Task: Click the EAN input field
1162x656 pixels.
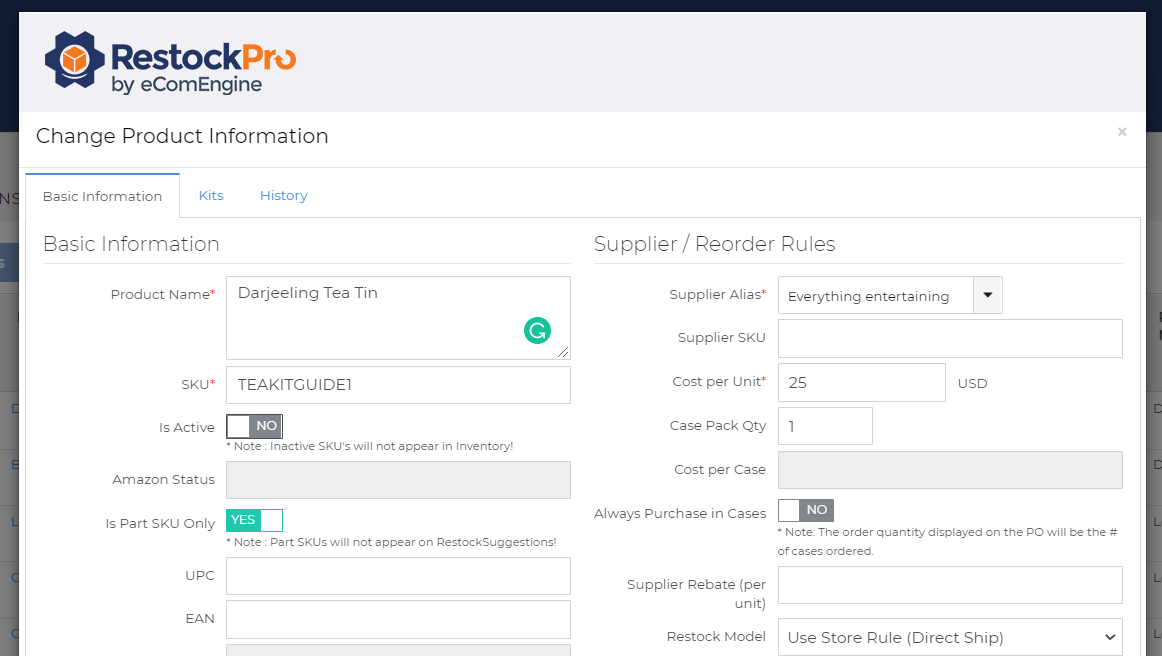Action: 398,620
